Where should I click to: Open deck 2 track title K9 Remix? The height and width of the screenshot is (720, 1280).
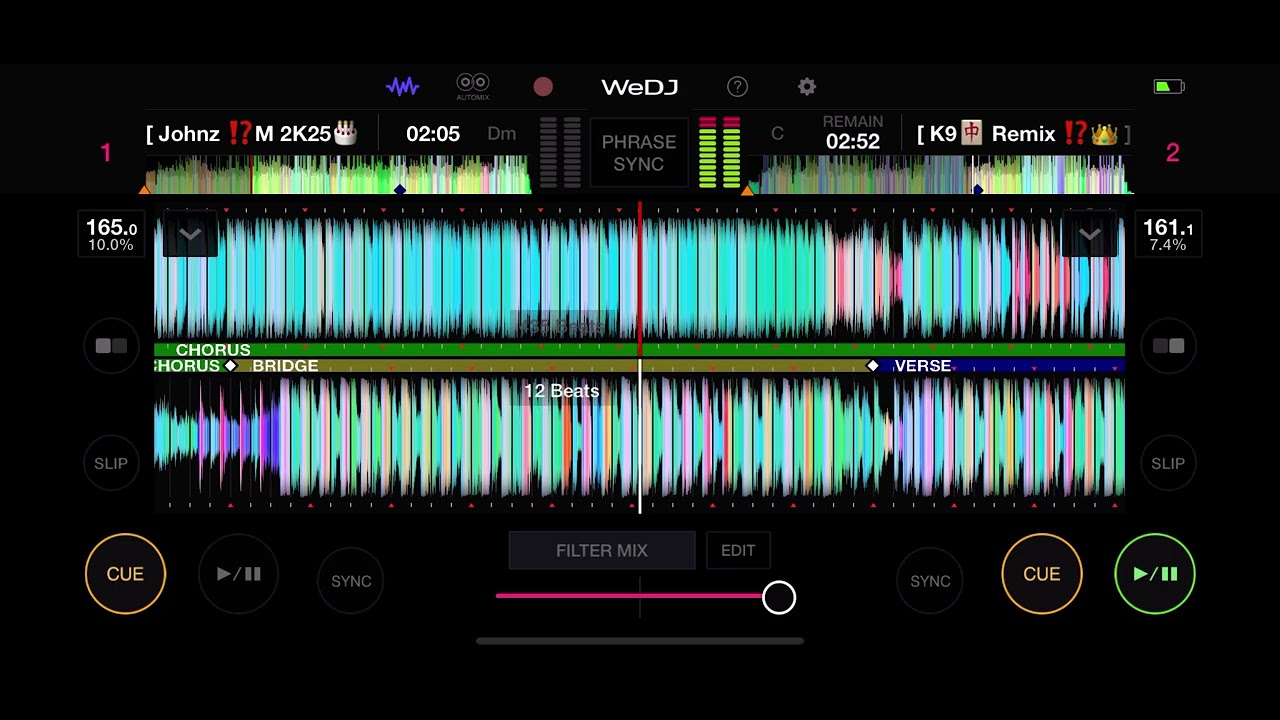pyautogui.click(x=1024, y=134)
